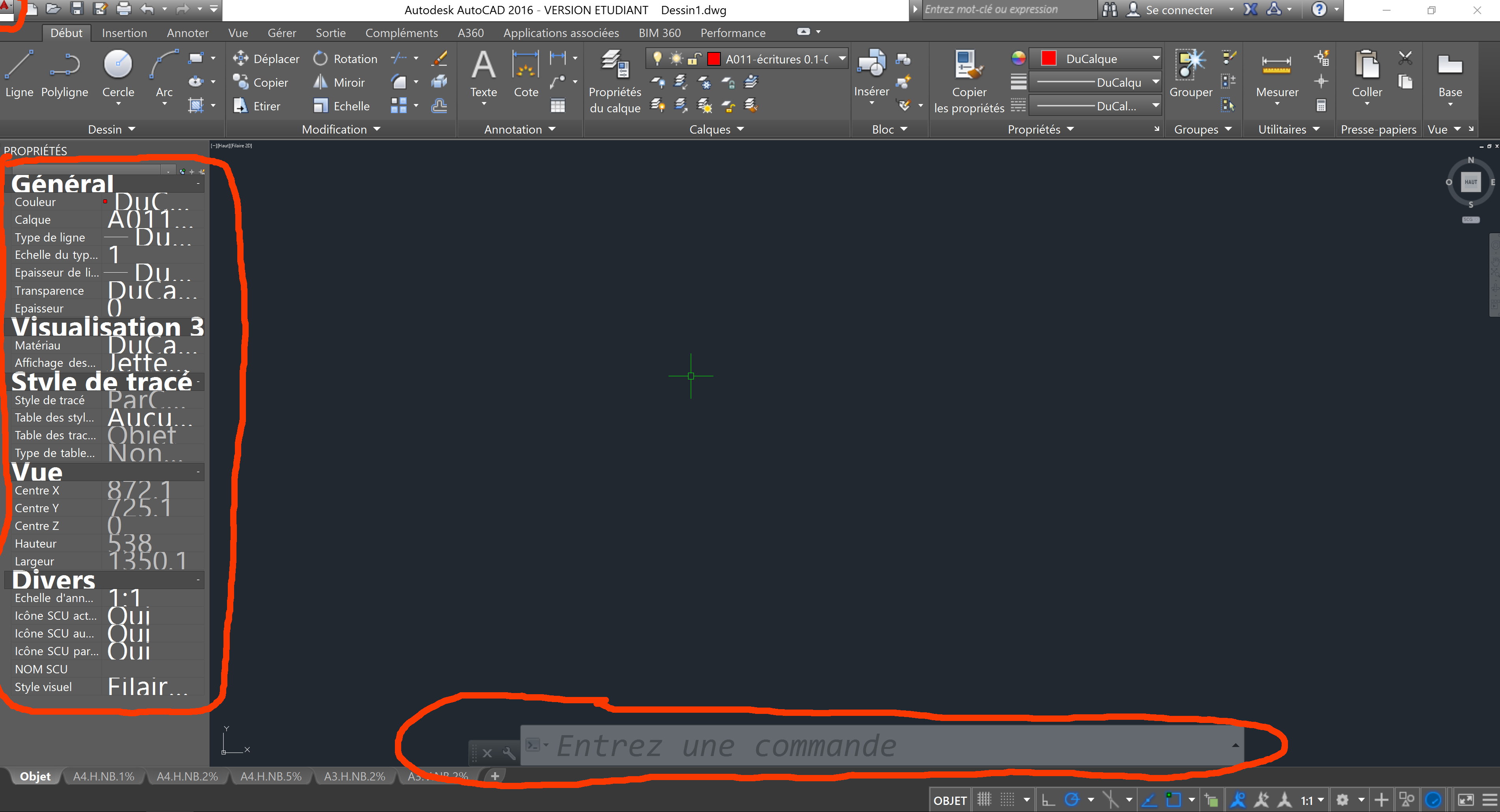Viewport: 1500px width, 812px height.
Task: Add a new layout with the plus button
Action: click(494, 776)
